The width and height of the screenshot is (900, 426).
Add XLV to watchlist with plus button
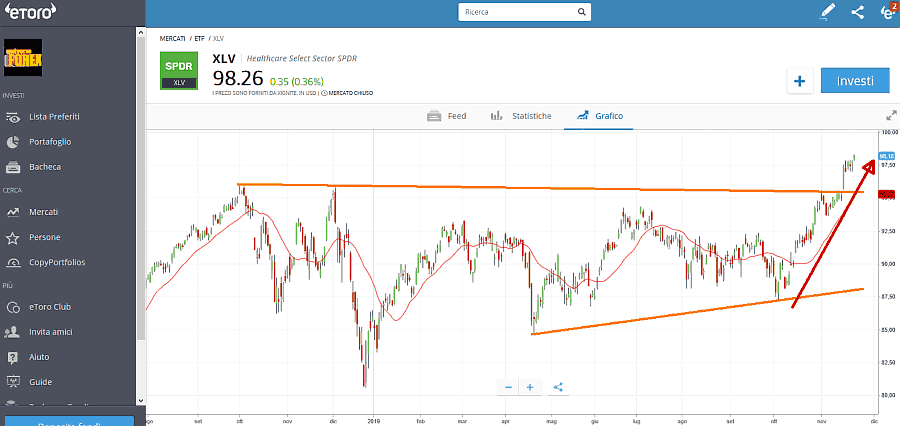tap(800, 82)
